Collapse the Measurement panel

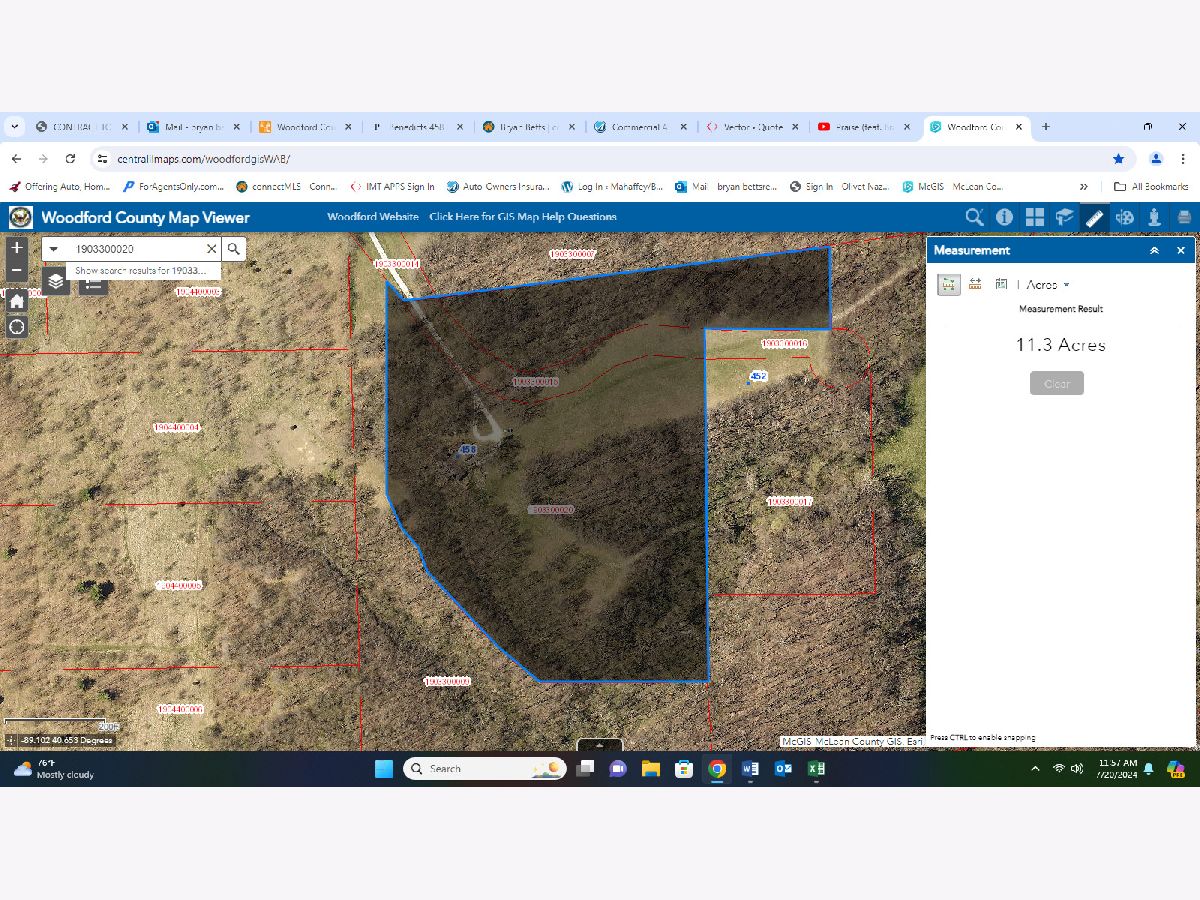tap(1154, 251)
